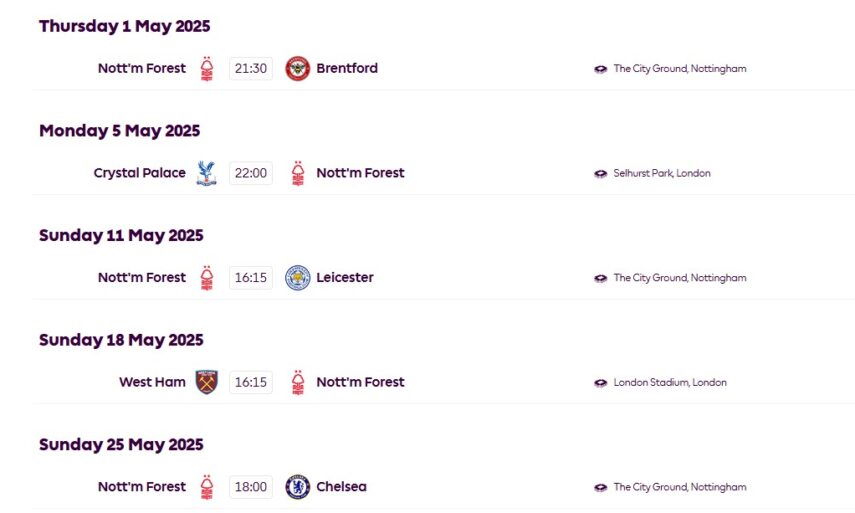Click stadium icon beside London Stadium
The height and width of the screenshot is (513, 855).
(x=600, y=383)
